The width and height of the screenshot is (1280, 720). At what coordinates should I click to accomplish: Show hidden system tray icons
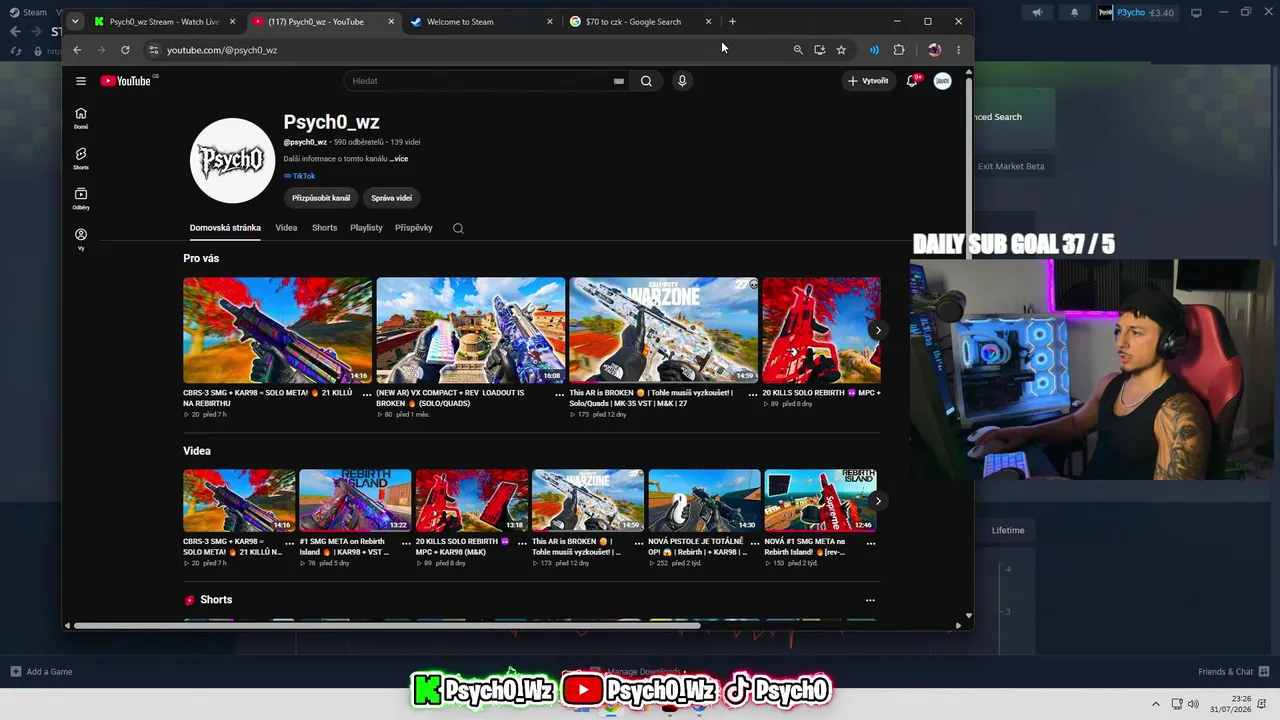tap(1156, 704)
